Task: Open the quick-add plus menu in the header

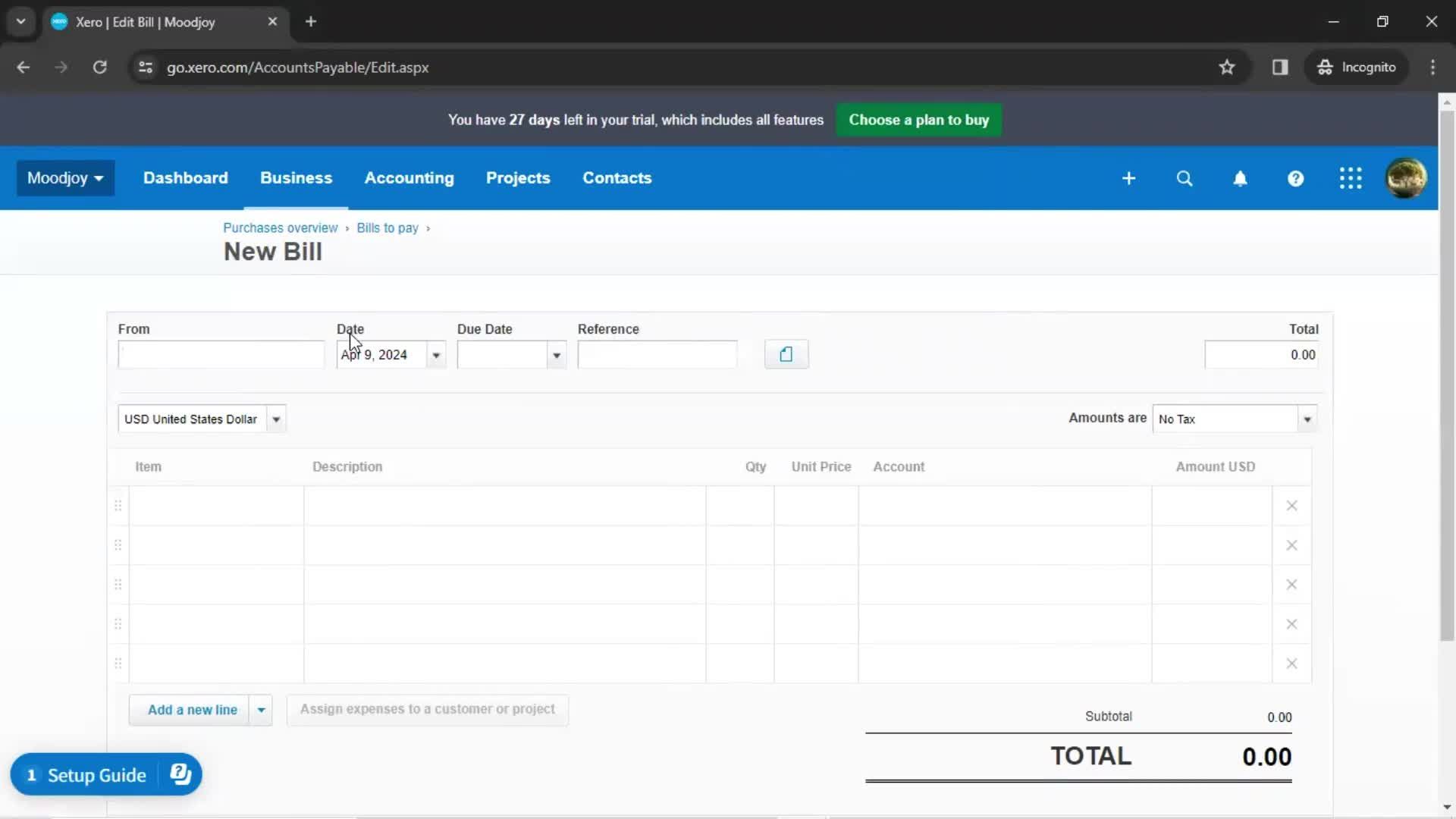Action: [x=1128, y=178]
